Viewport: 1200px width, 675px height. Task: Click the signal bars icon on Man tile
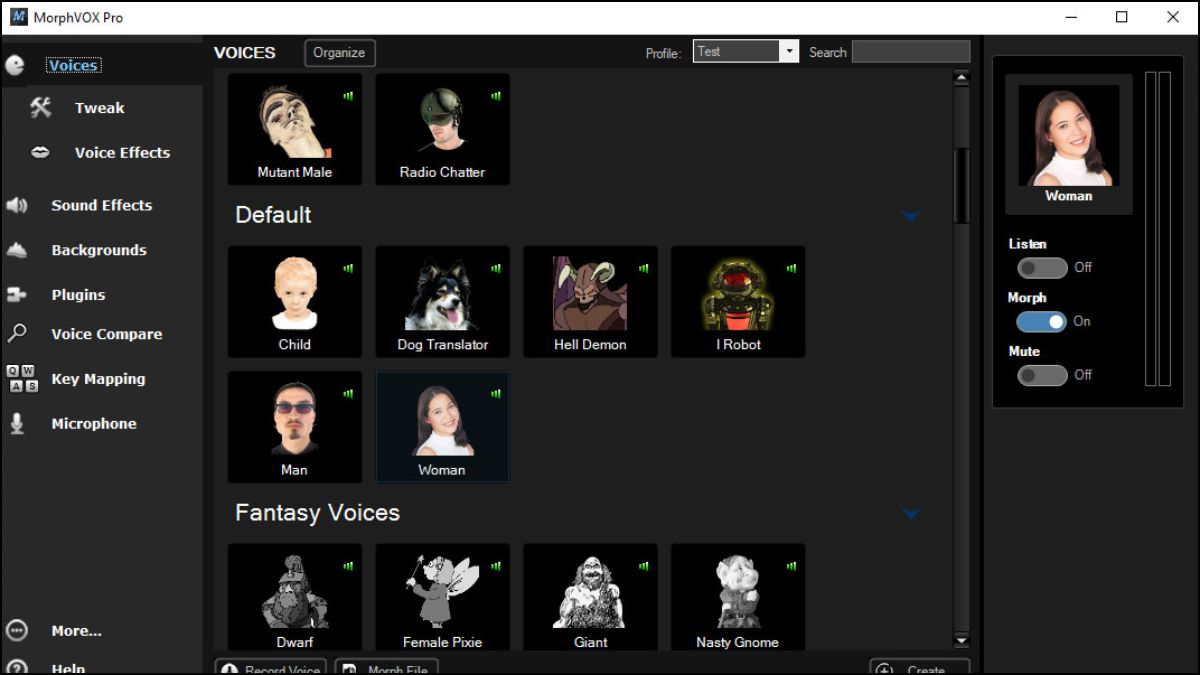point(349,394)
